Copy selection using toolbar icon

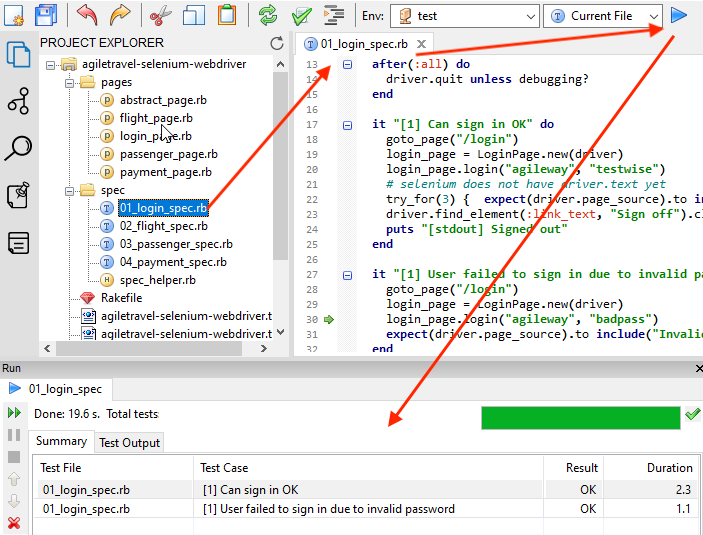pos(194,16)
